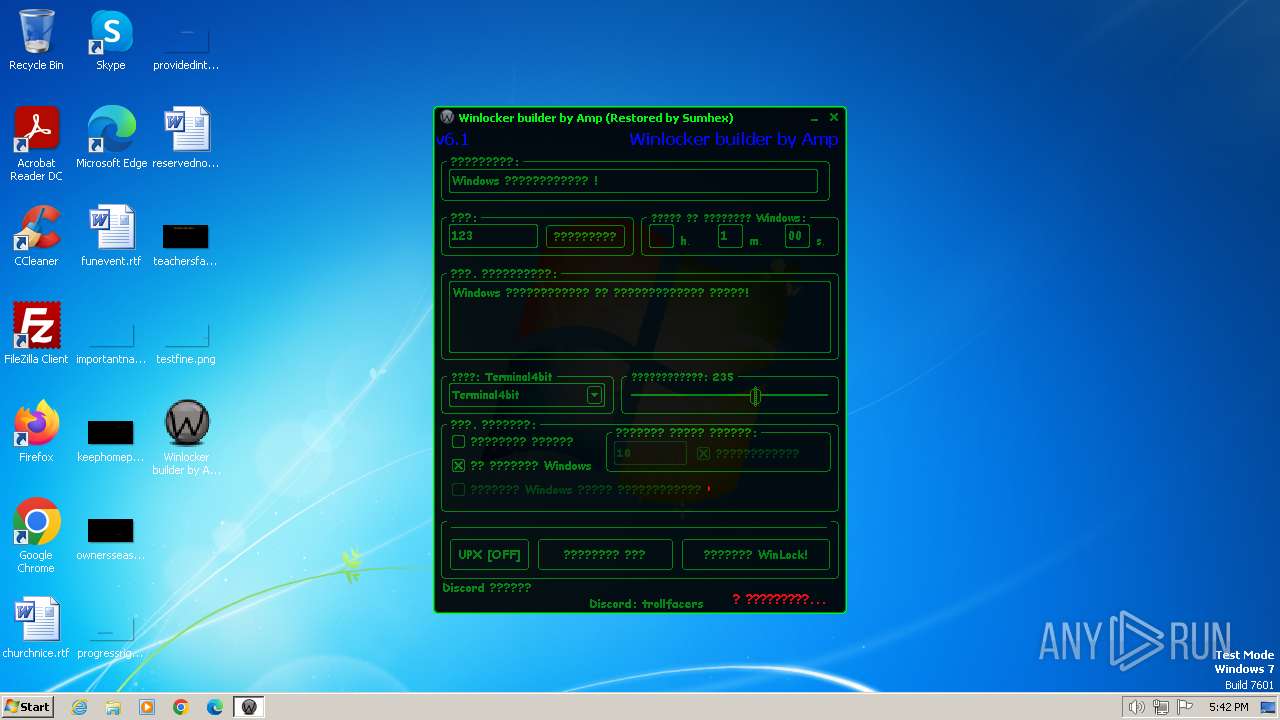Open Windows Media Player taskbar icon
The width and height of the screenshot is (1280, 720).
pos(147,707)
